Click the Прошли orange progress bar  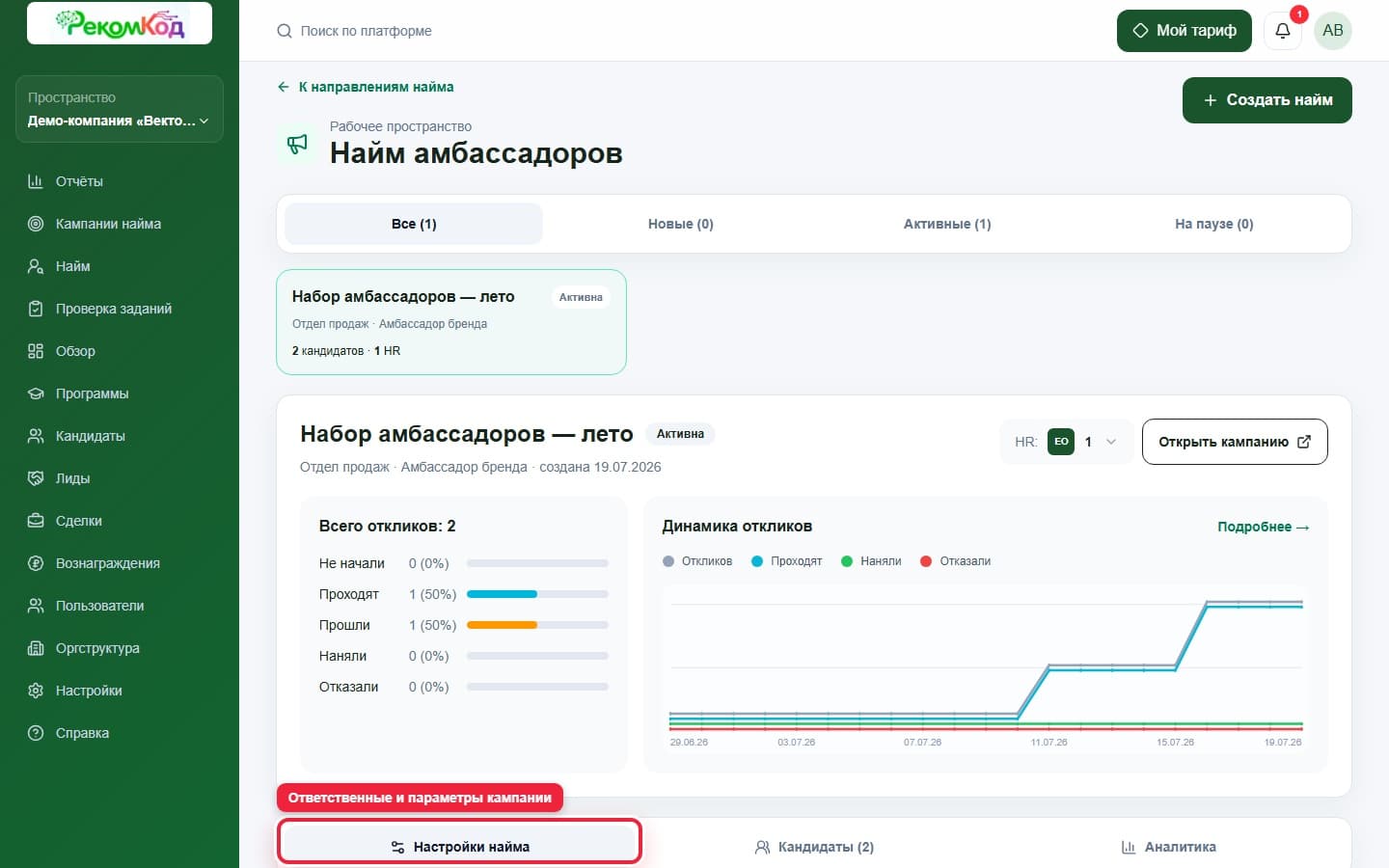(x=537, y=625)
